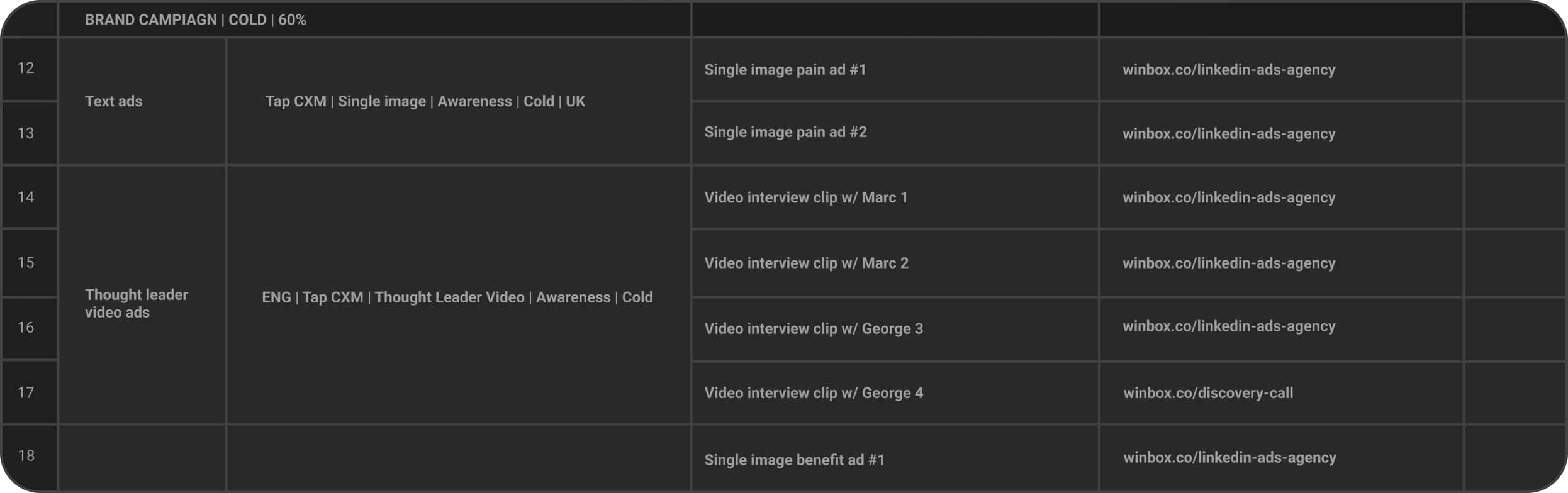Select row number 18
1568x493 pixels.
(x=29, y=457)
